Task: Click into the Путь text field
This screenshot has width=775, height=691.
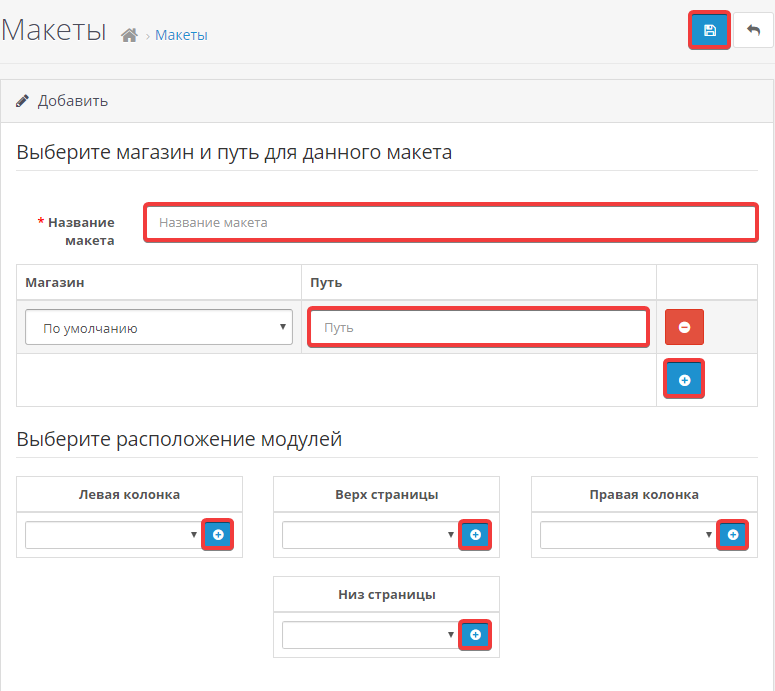Action: pyautogui.click(x=478, y=327)
